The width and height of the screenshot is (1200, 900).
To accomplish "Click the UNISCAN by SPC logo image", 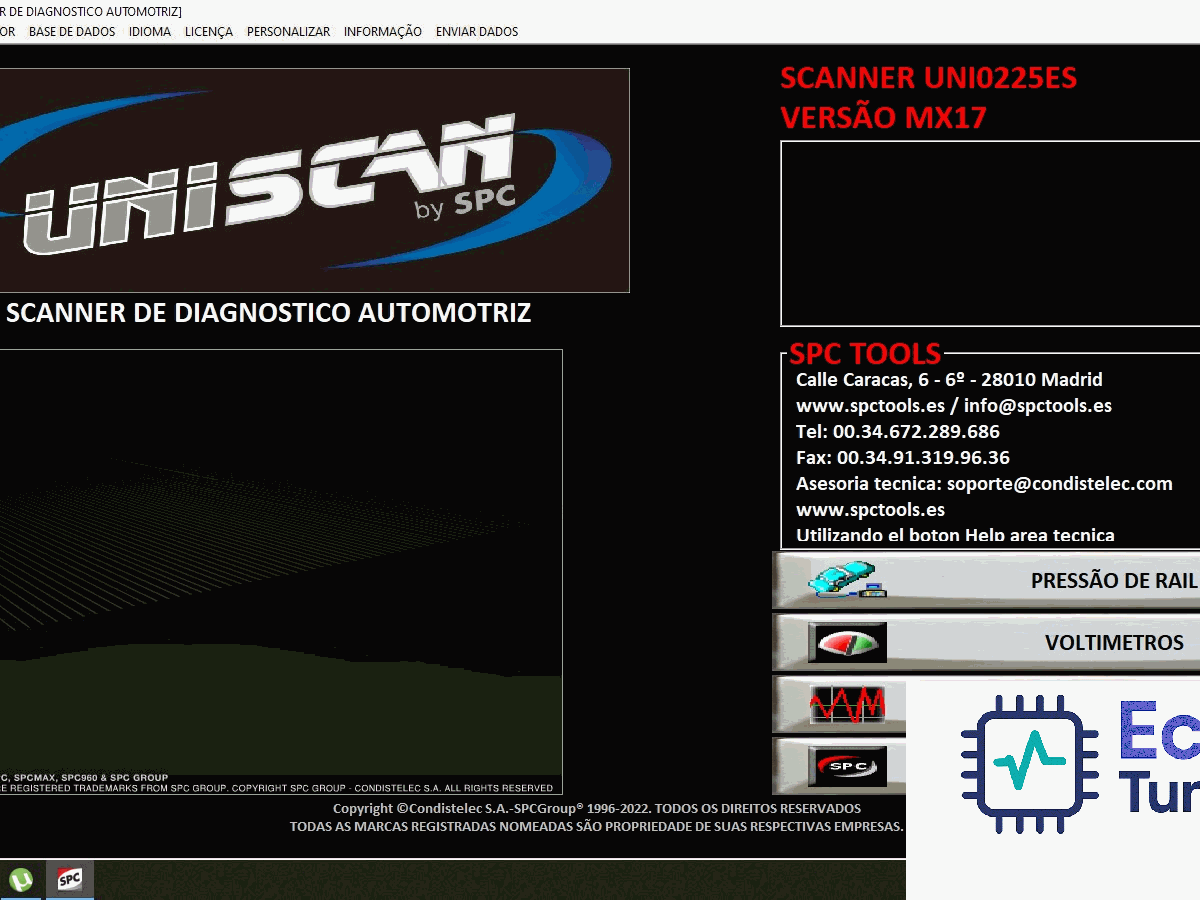I will click(315, 180).
